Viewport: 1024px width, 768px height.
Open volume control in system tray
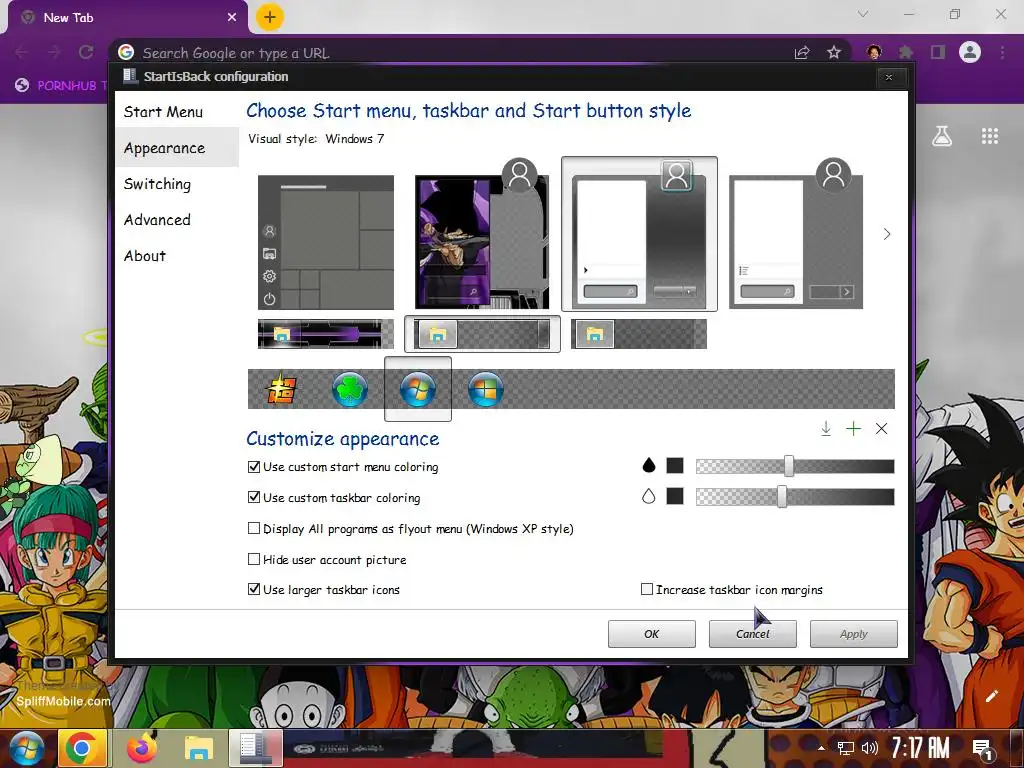[869, 748]
